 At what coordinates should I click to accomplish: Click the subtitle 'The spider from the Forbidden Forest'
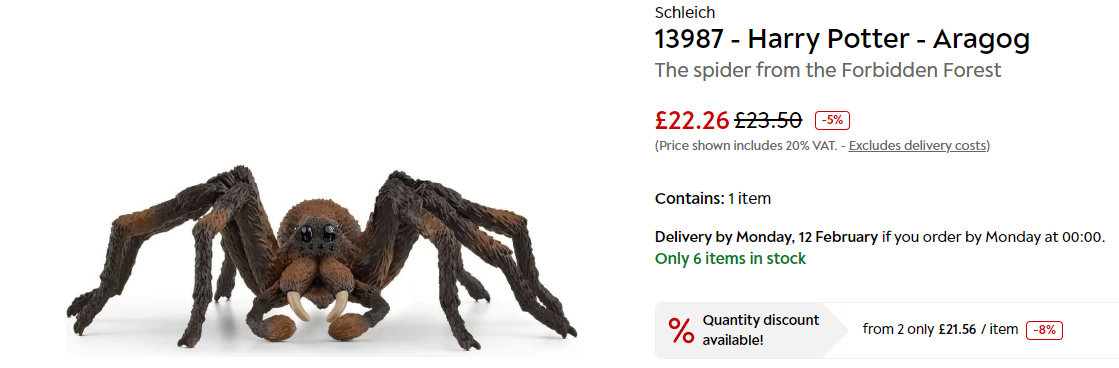(828, 70)
